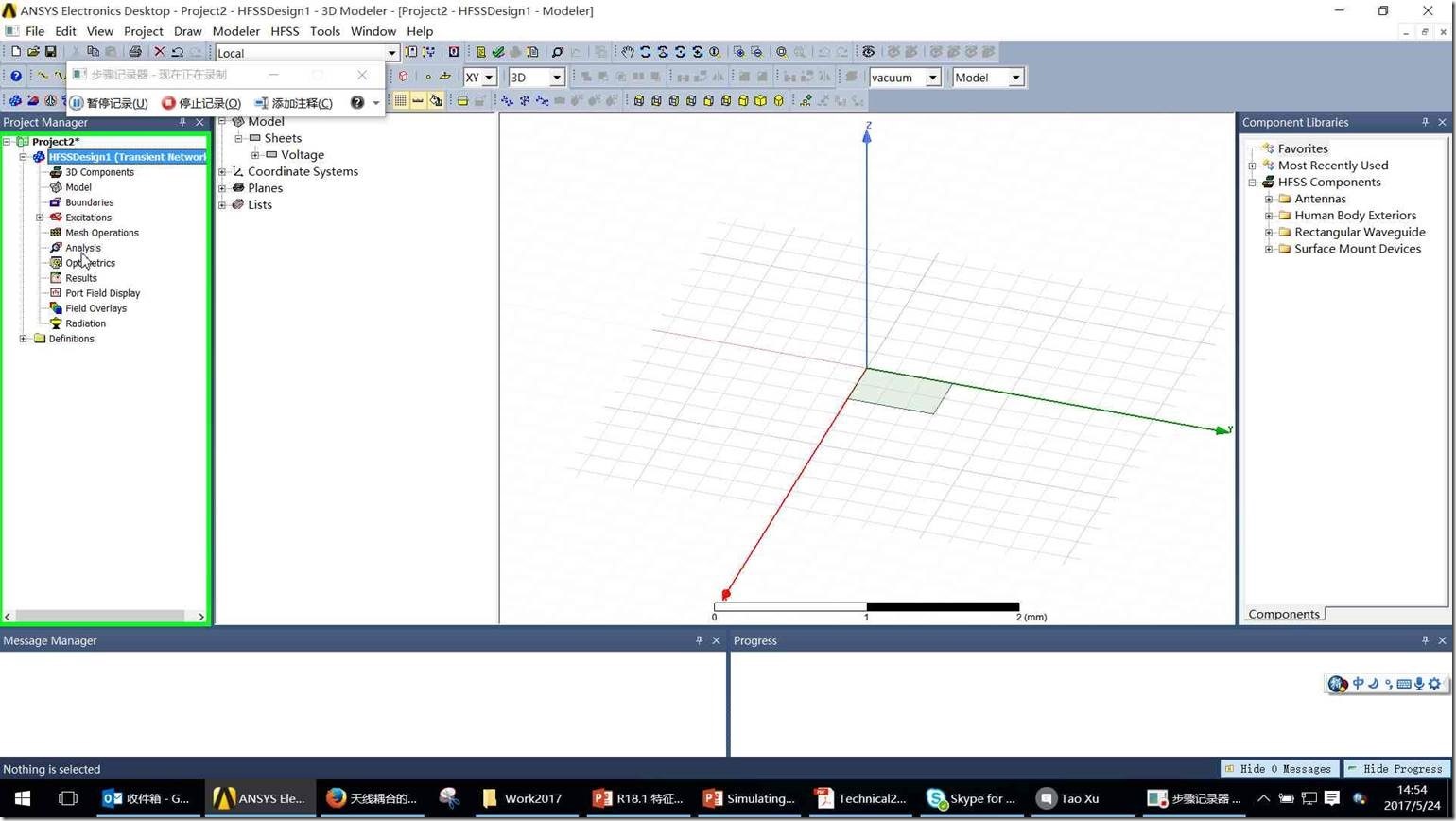Screen dimensions: 1456x821
Task: Select the Draw box icon next to the XY dropdown
Action: tap(403, 77)
